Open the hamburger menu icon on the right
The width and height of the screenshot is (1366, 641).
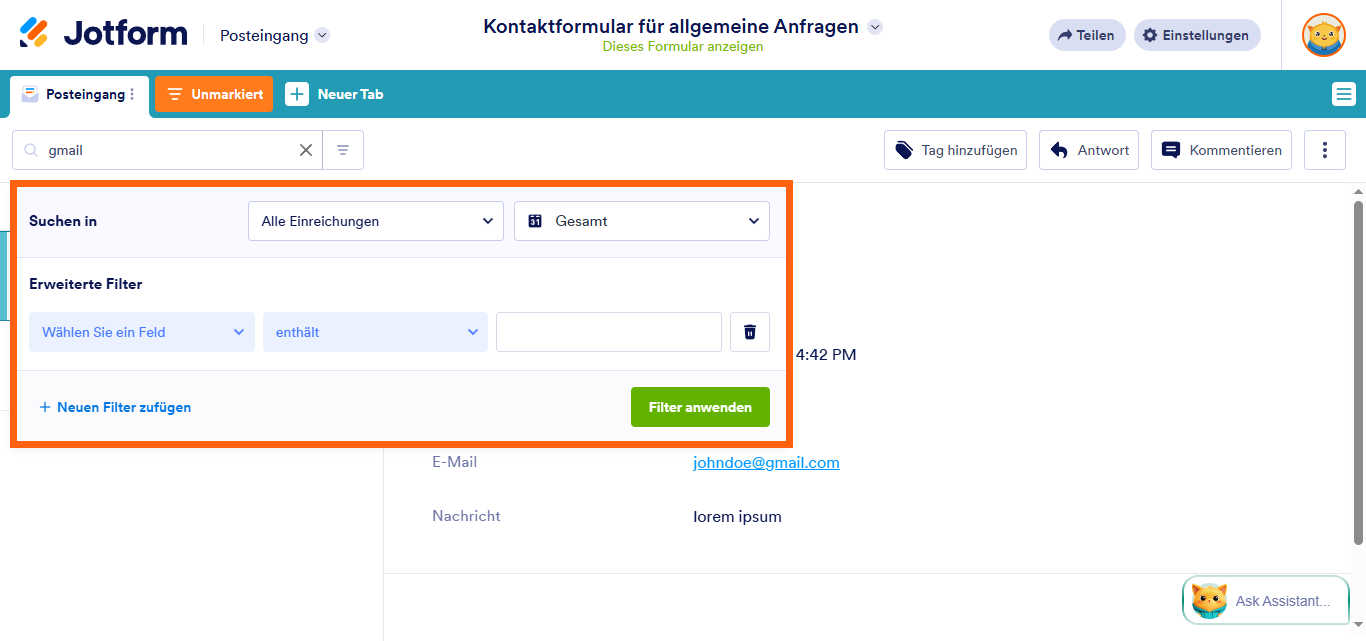[1344, 93]
